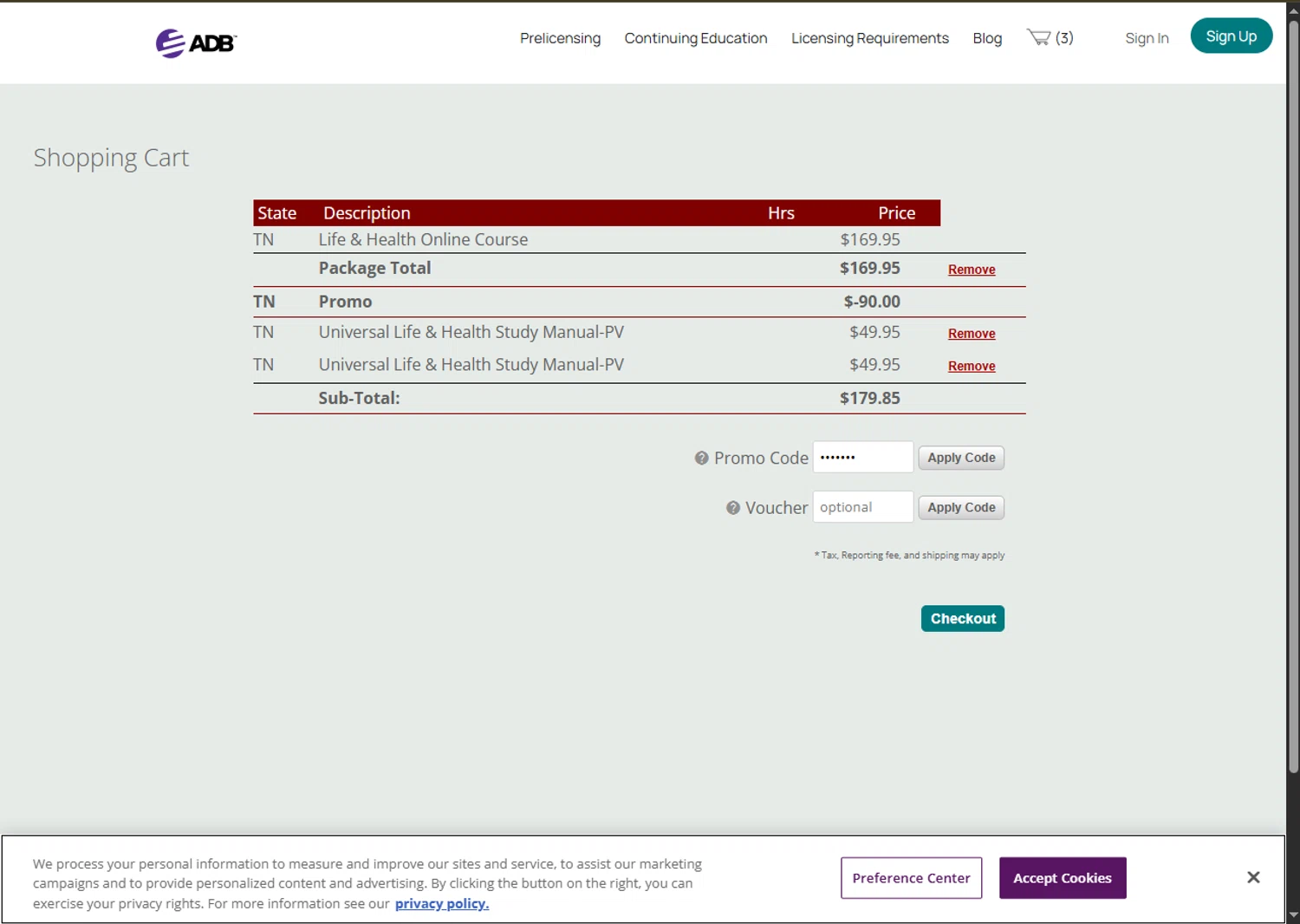Click the State column header
Screen dimensions: 1300x924
click(x=276, y=213)
